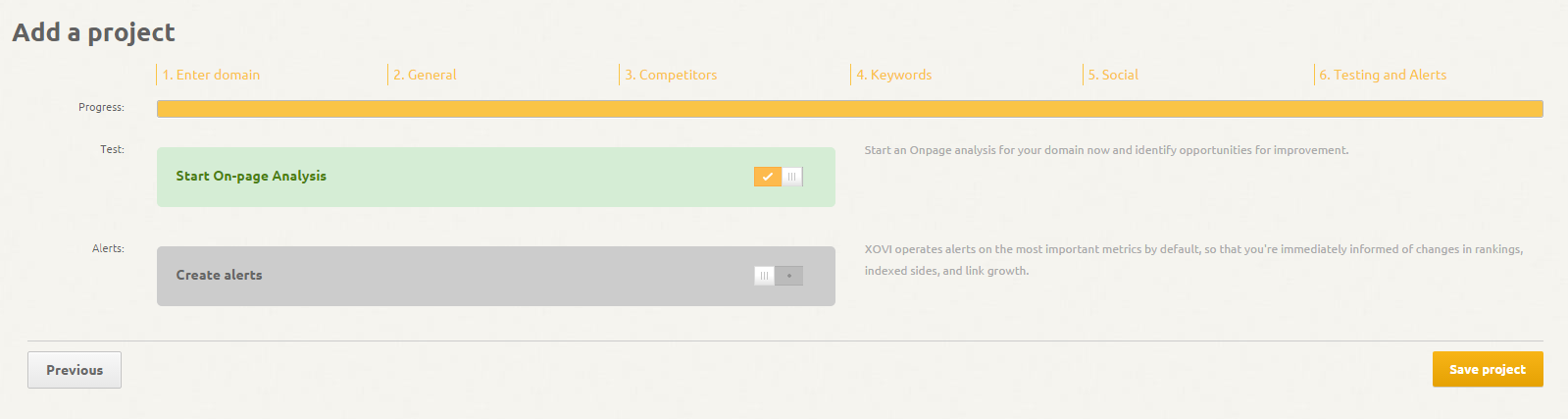Jump to the 4. Keywords step

click(893, 75)
